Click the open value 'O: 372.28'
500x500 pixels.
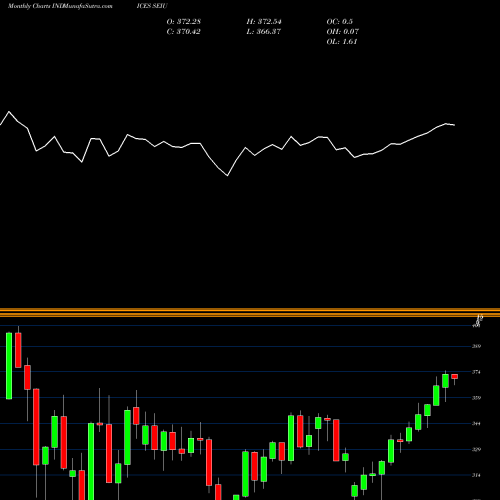[x=184, y=22]
